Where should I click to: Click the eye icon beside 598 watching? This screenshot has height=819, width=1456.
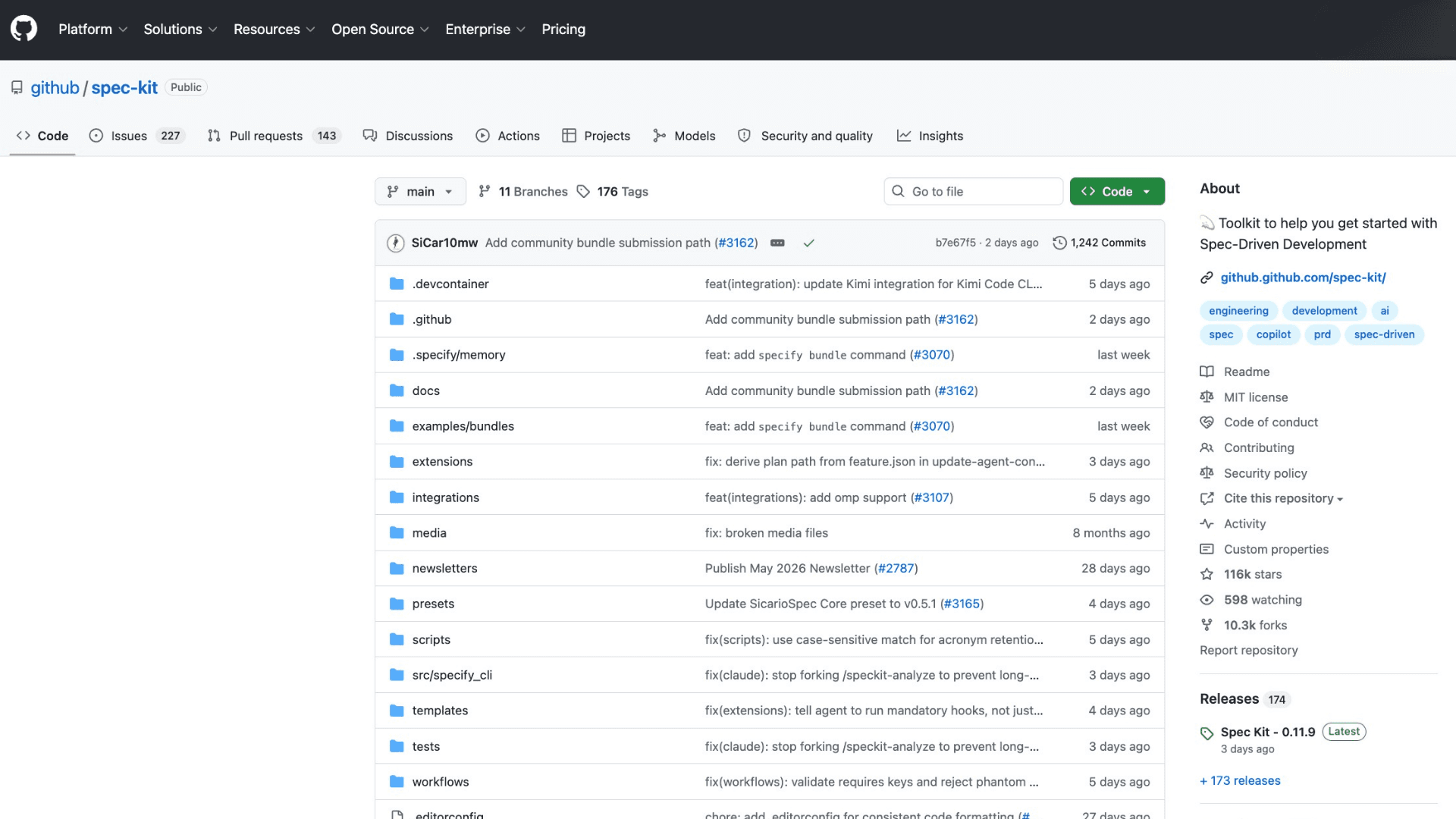tap(1207, 600)
